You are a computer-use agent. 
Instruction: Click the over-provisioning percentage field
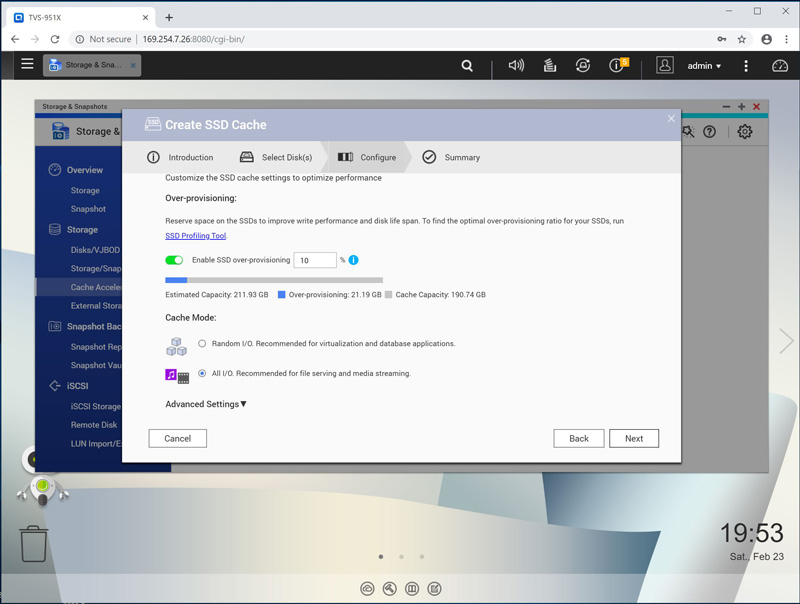pyautogui.click(x=315, y=260)
